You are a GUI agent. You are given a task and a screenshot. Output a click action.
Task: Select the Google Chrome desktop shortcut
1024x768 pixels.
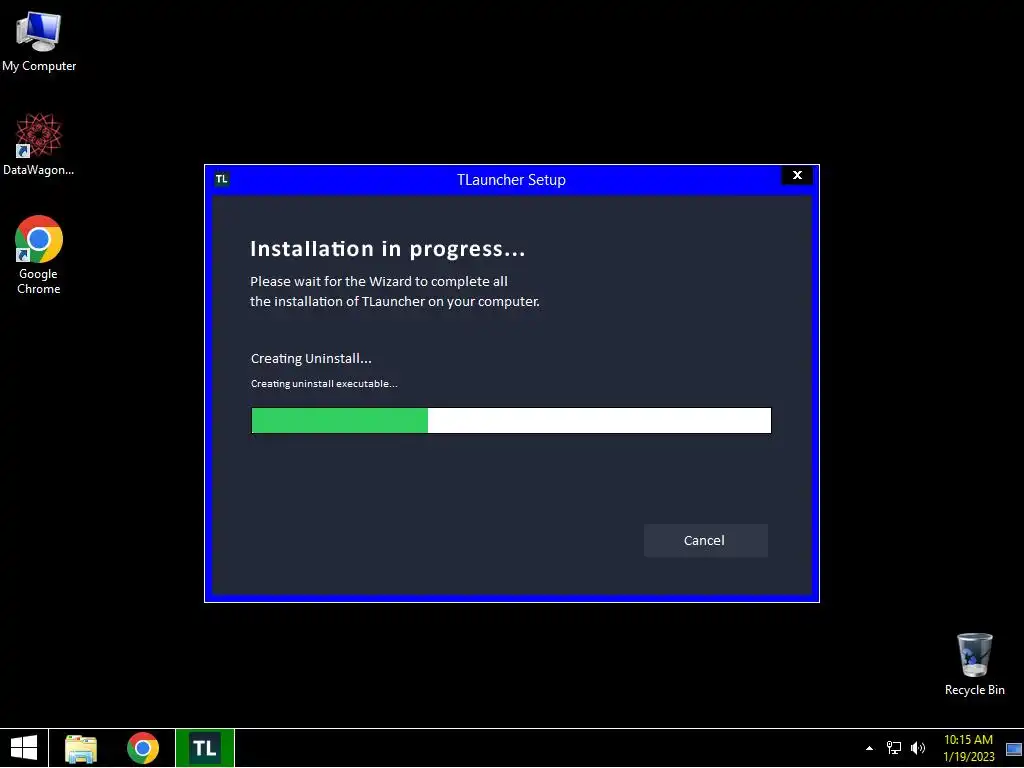39,255
